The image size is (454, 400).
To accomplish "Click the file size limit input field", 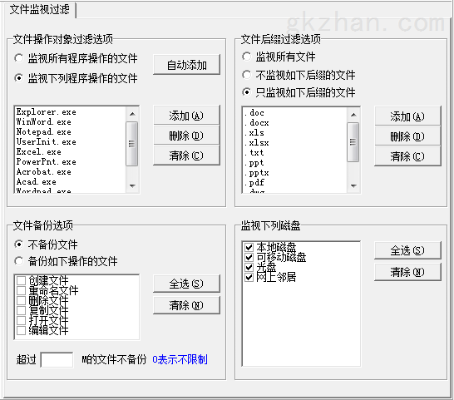I will (x=57, y=360).
